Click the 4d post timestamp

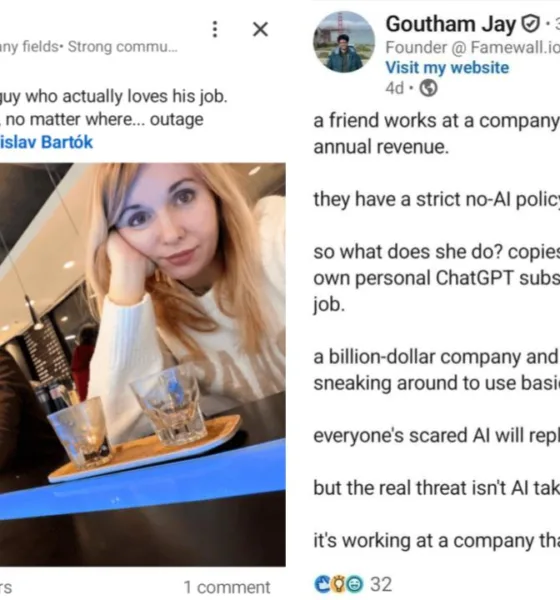[395, 88]
